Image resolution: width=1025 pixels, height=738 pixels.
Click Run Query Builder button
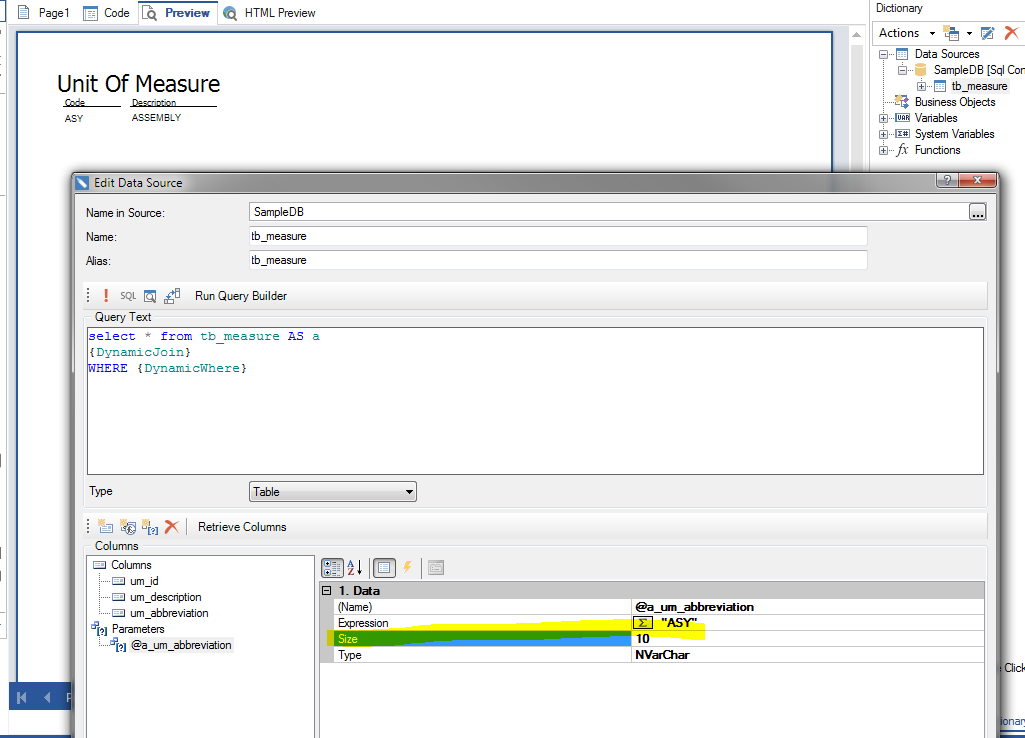(x=241, y=296)
